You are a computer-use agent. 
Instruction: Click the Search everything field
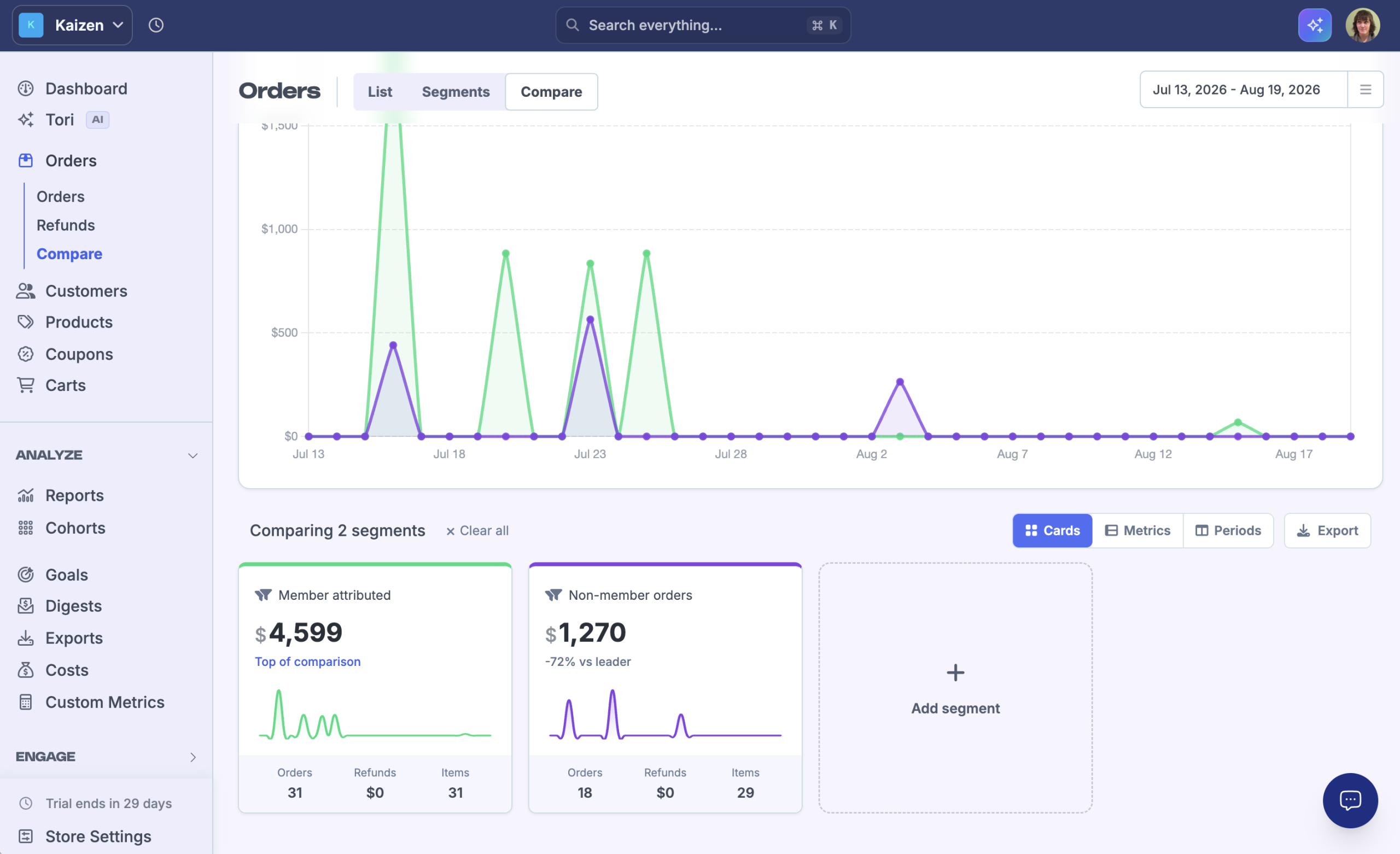coord(703,25)
